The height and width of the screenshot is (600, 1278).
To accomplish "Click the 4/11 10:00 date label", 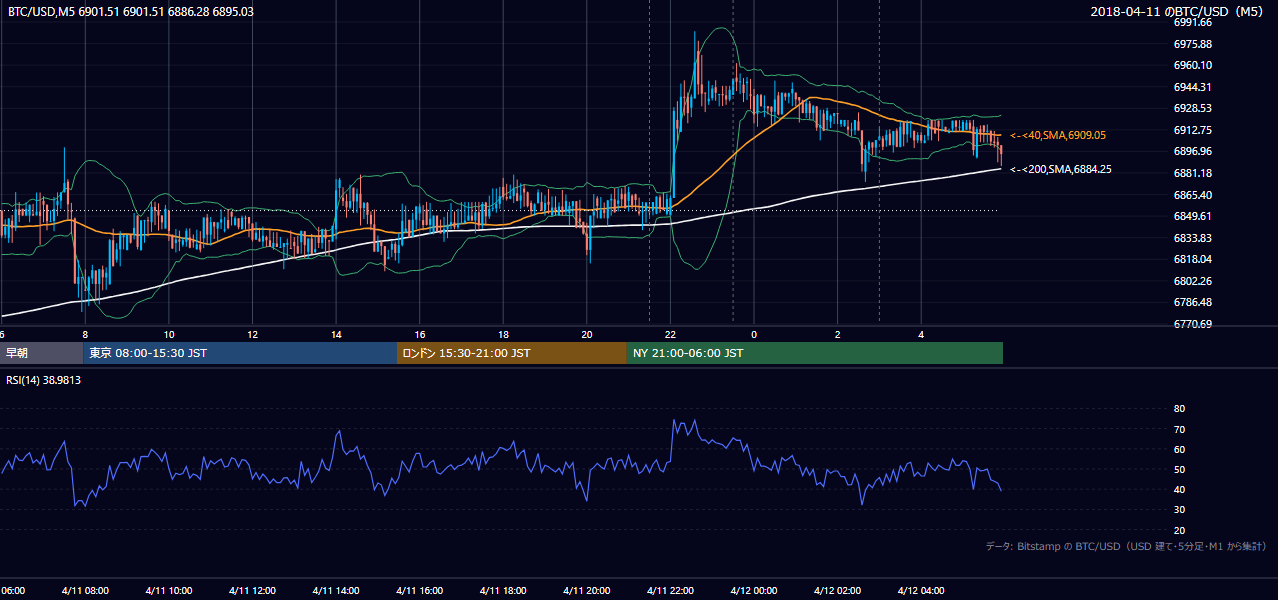I will [169, 591].
